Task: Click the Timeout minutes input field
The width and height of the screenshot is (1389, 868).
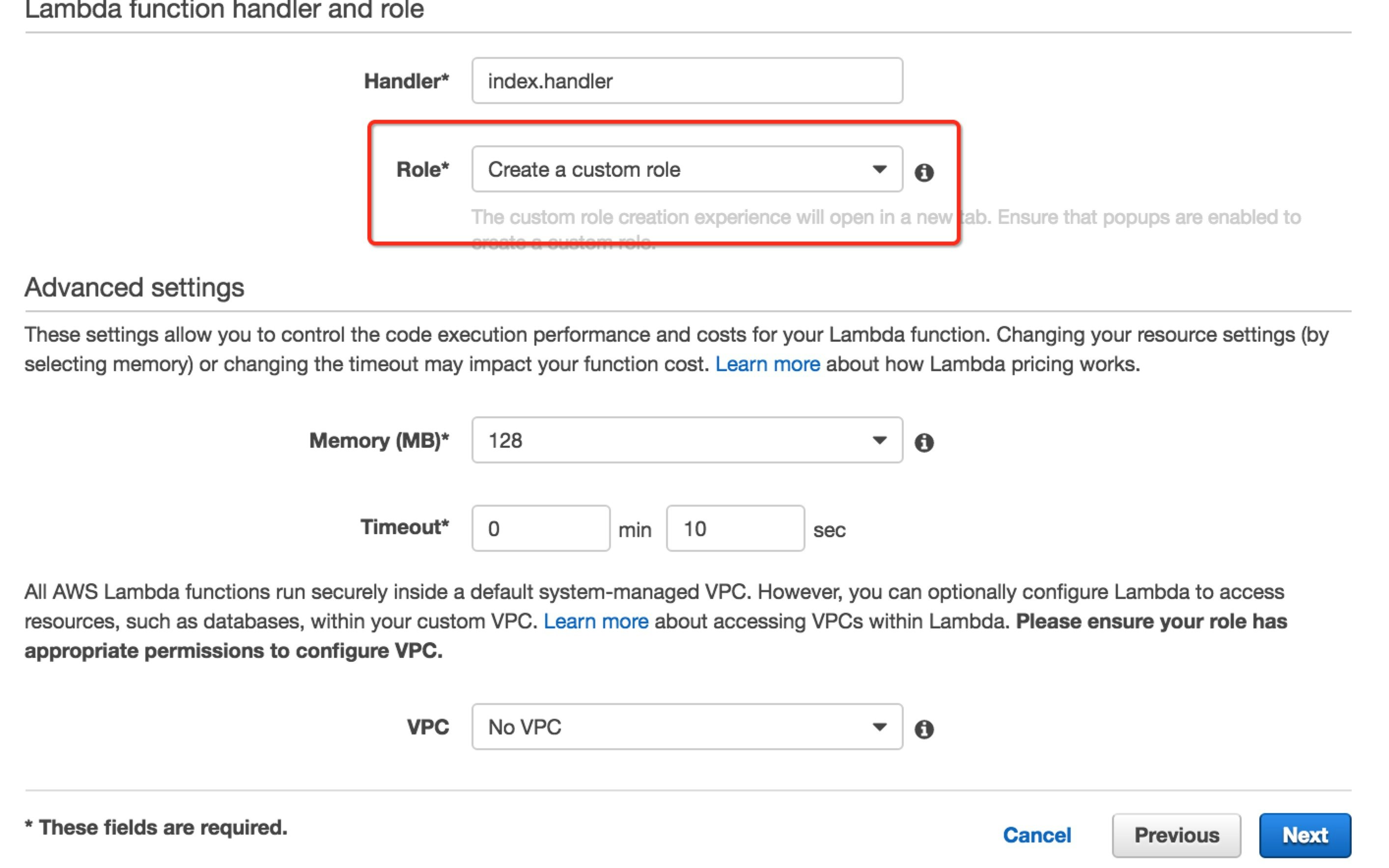Action: tap(540, 528)
